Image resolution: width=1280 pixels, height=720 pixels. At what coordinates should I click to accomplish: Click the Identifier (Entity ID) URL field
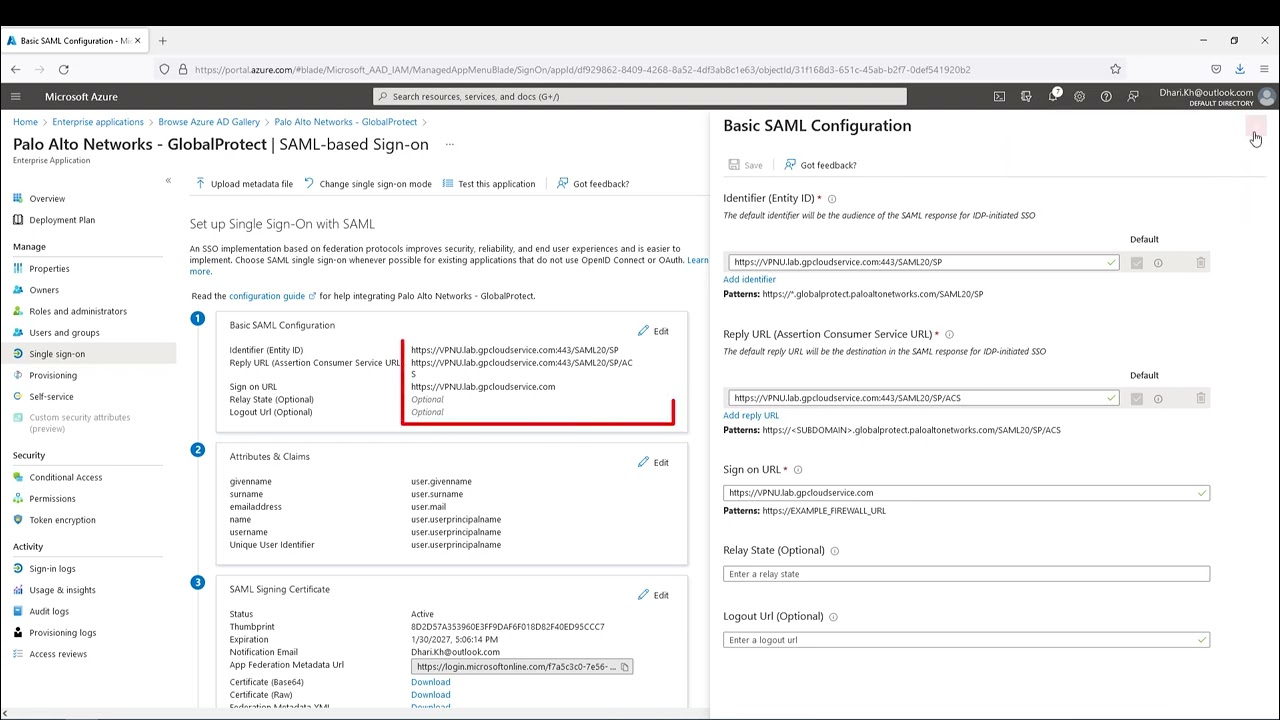point(924,263)
